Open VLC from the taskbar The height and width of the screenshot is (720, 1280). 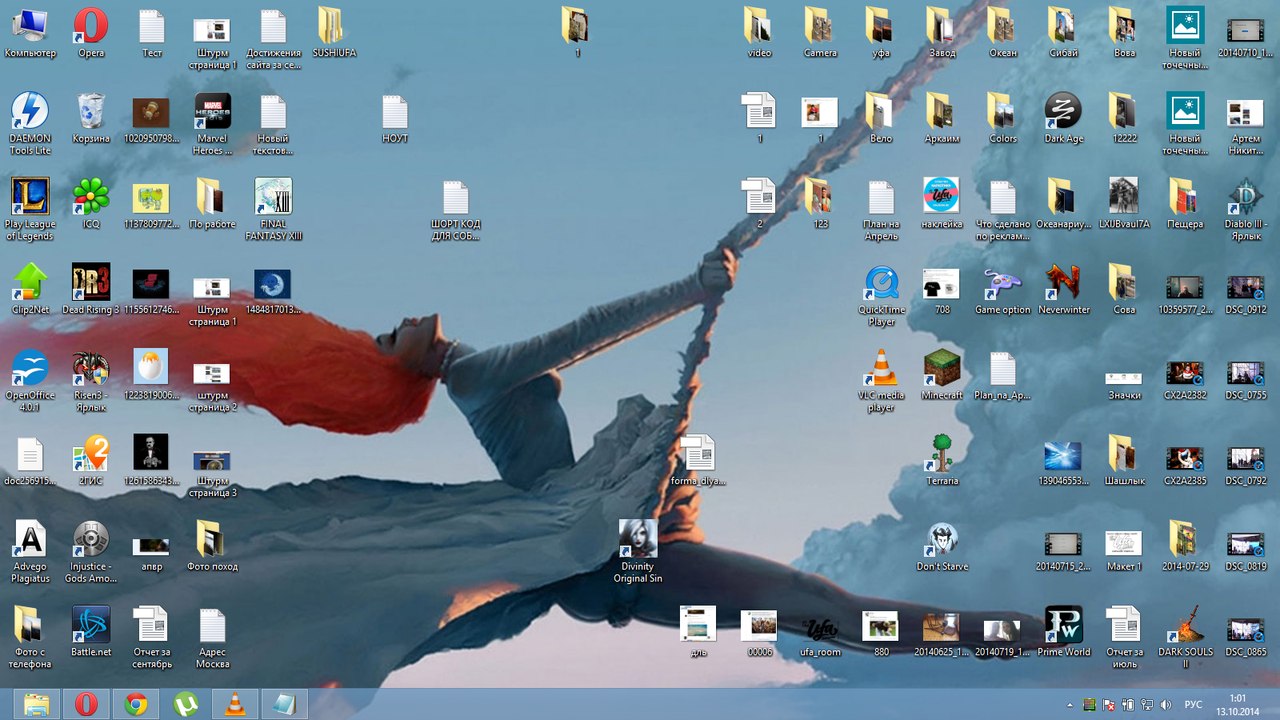tap(235, 704)
